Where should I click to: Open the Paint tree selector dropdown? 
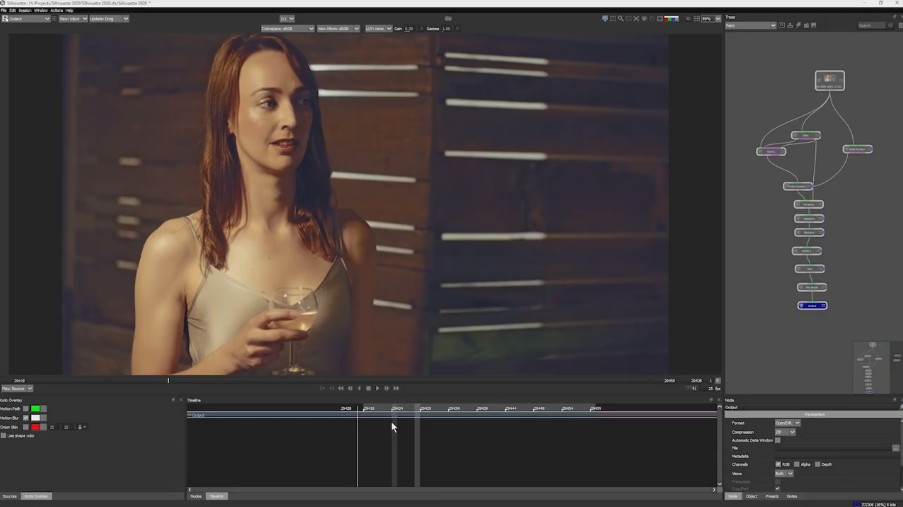(751, 25)
